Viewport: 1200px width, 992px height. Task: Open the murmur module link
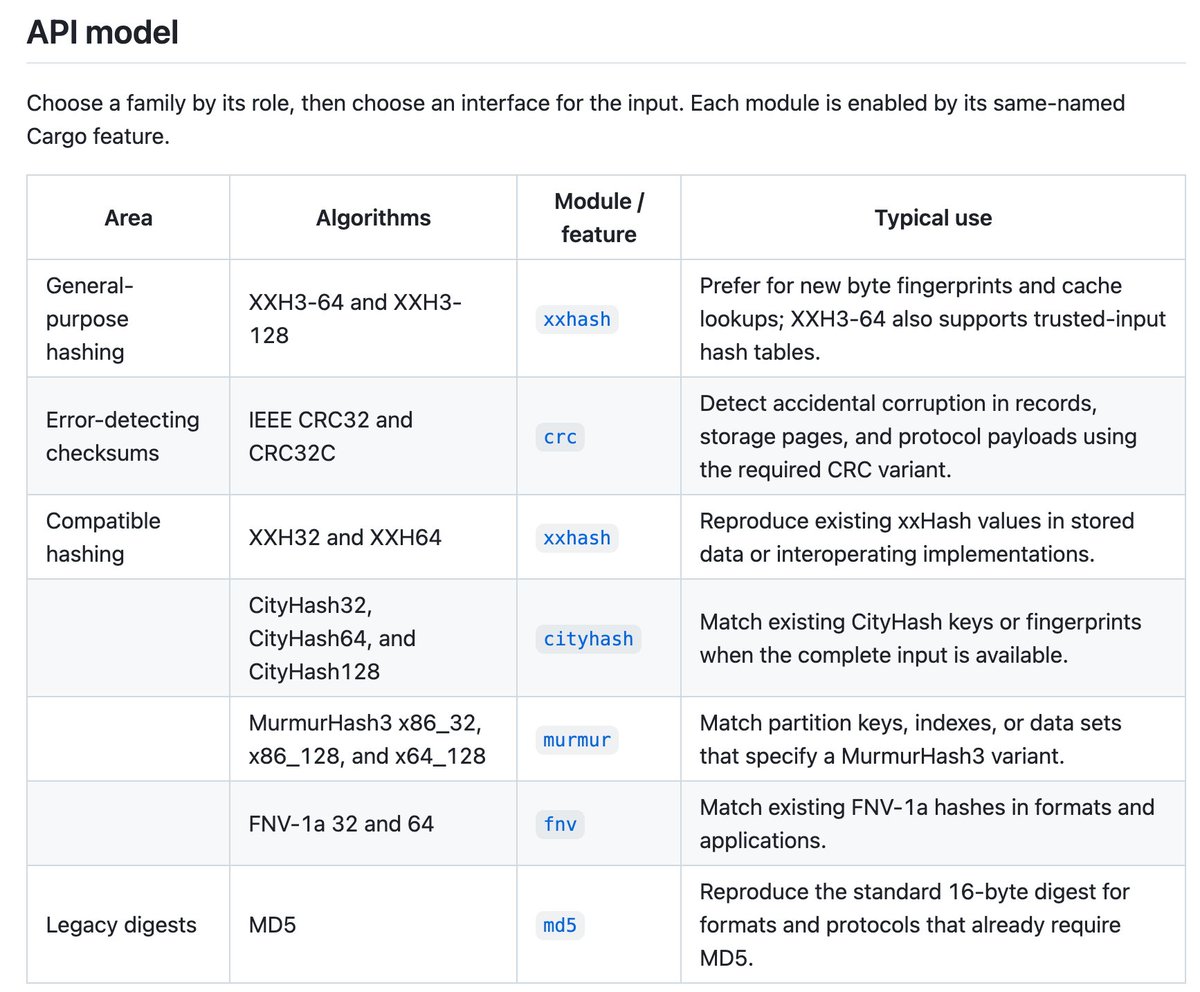tap(578, 740)
